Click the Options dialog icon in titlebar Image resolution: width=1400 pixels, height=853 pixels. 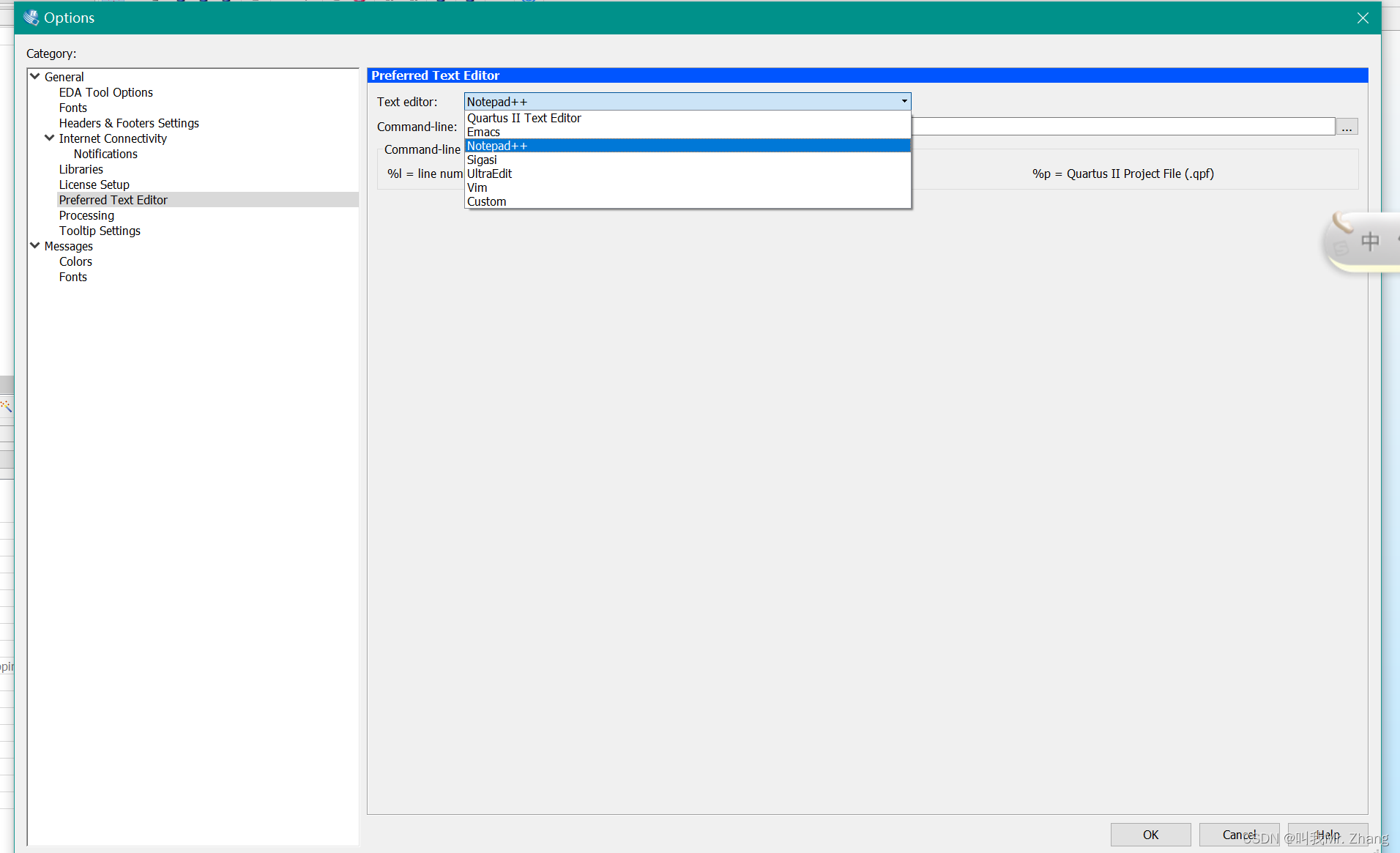[31, 17]
